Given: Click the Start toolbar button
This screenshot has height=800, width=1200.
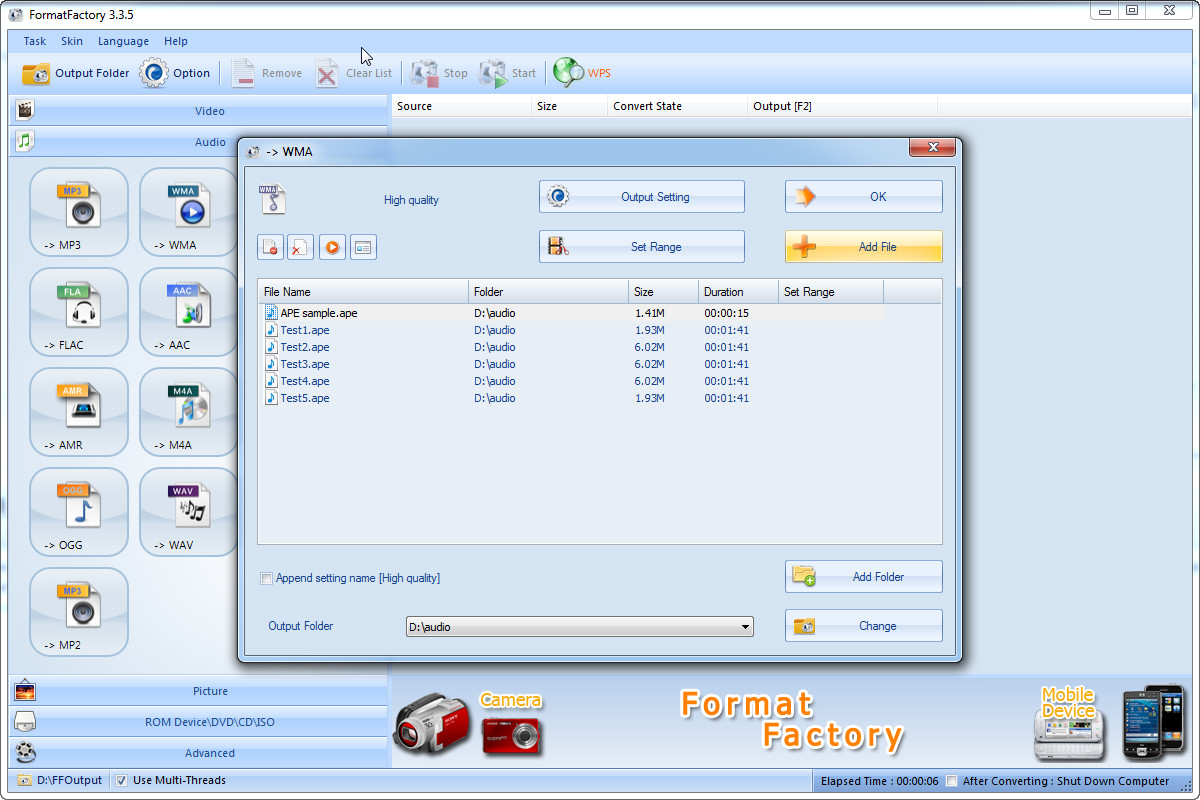Looking at the screenshot, I should coord(508,73).
